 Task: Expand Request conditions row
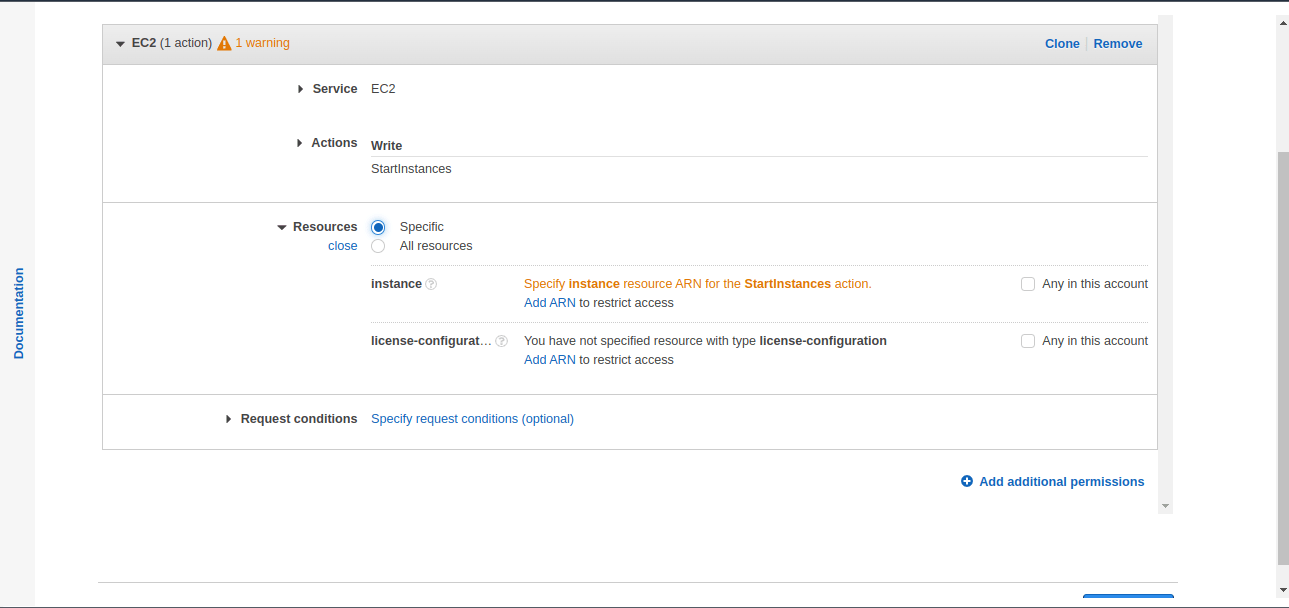pyautogui.click(x=228, y=419)
